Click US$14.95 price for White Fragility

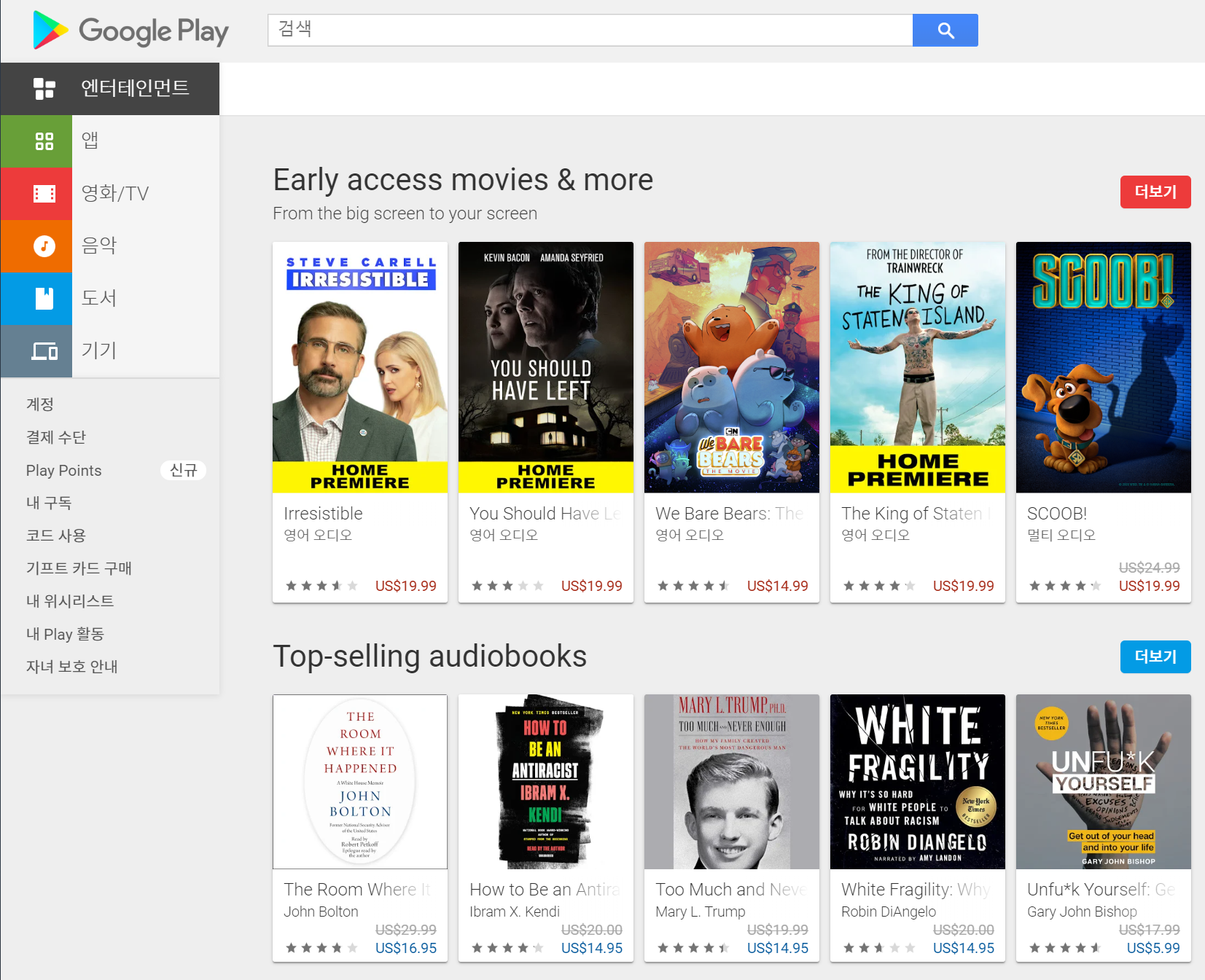tap(964, 948)
